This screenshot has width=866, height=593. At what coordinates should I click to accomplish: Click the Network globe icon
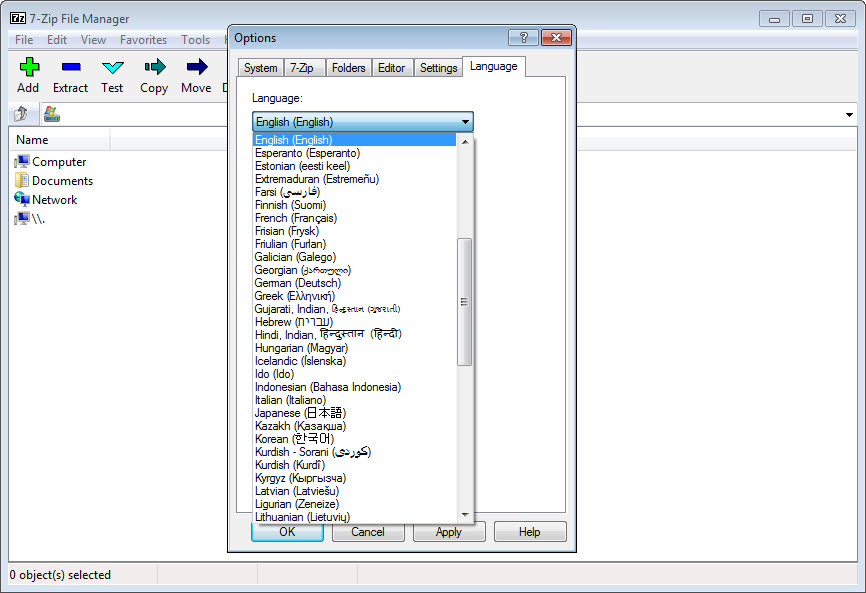(x=22, y=199)
